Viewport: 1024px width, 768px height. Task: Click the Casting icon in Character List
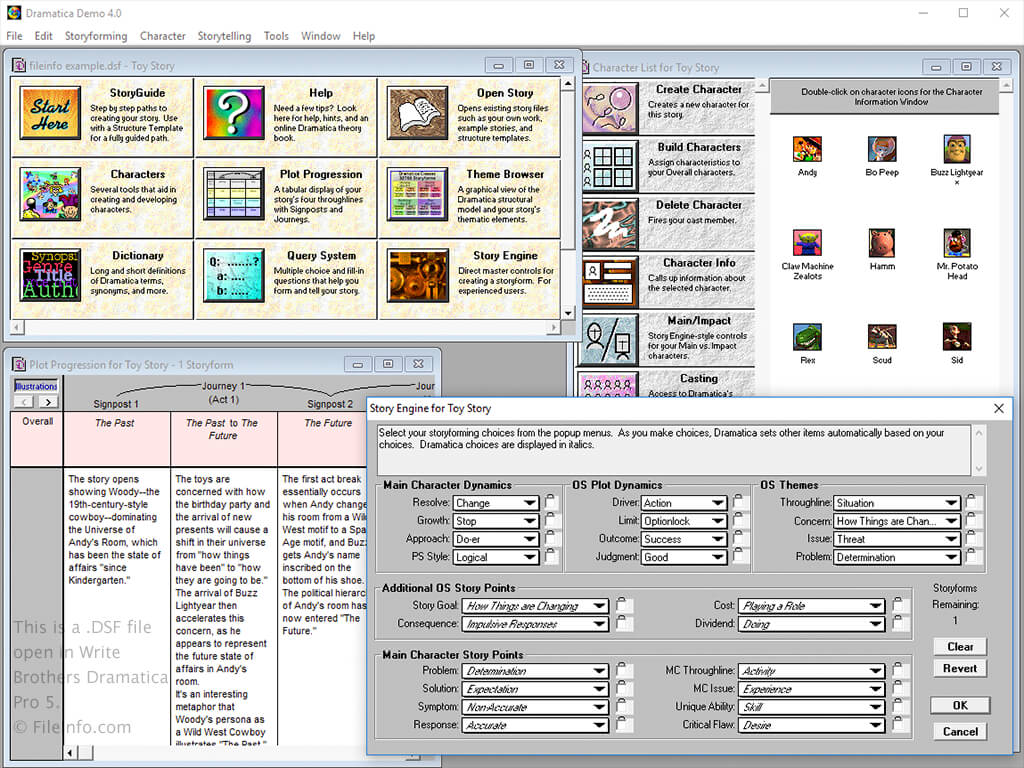(610, 385)
